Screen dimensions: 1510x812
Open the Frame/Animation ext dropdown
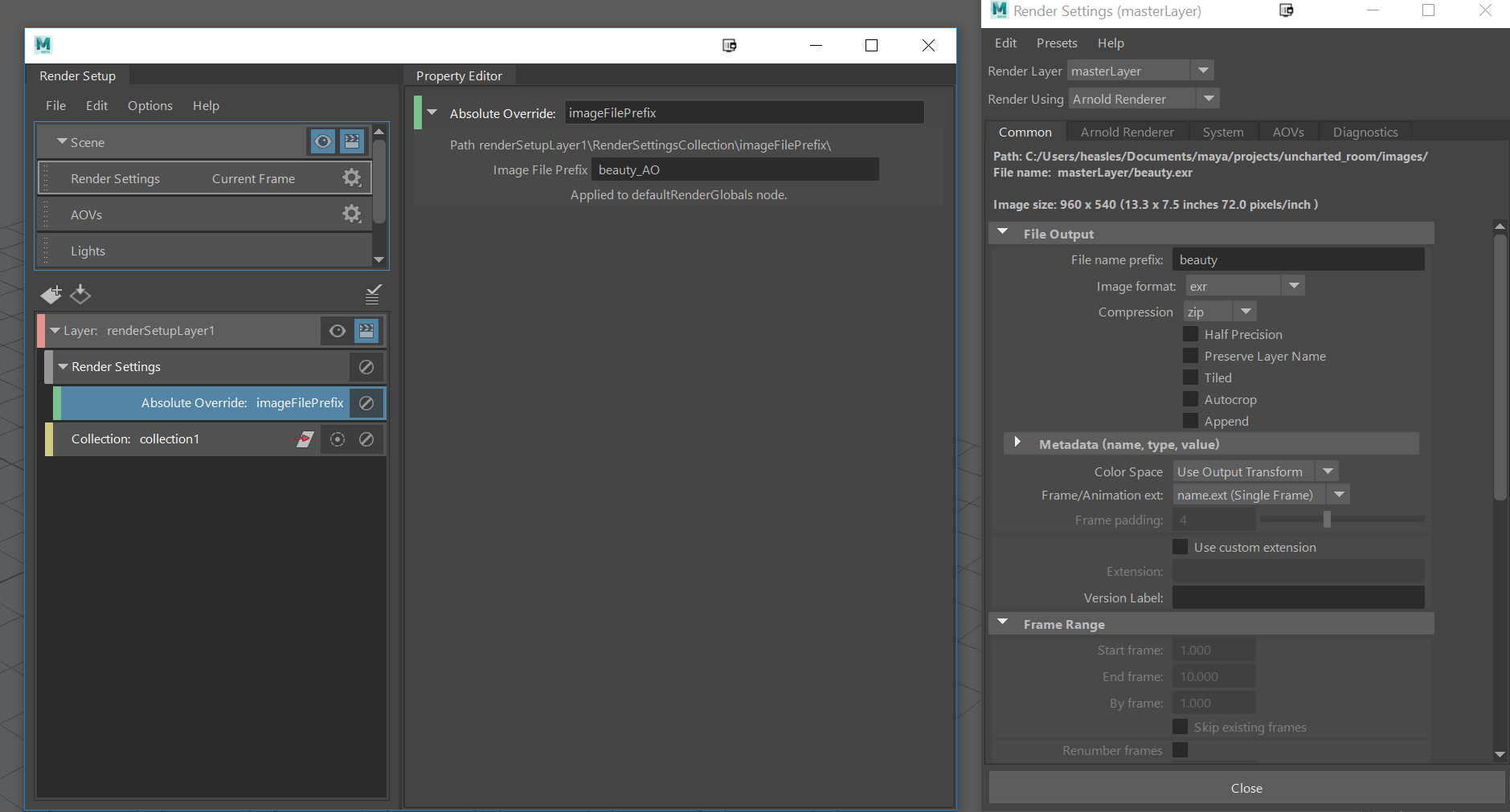pos(1338,495)
